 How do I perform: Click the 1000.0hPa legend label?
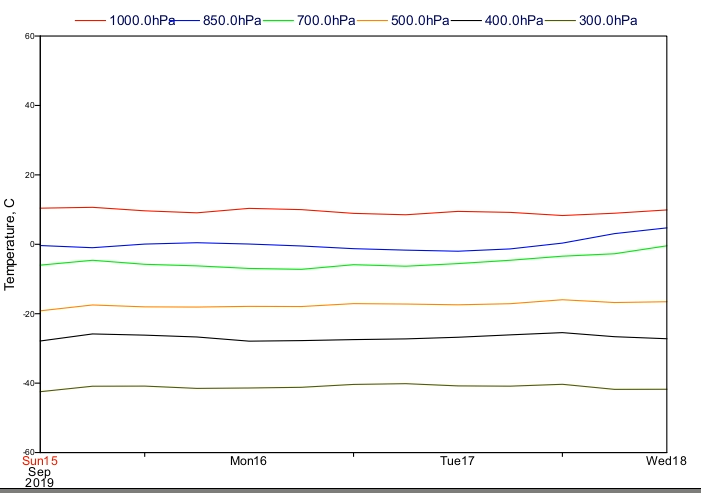(x=142, y=21)
